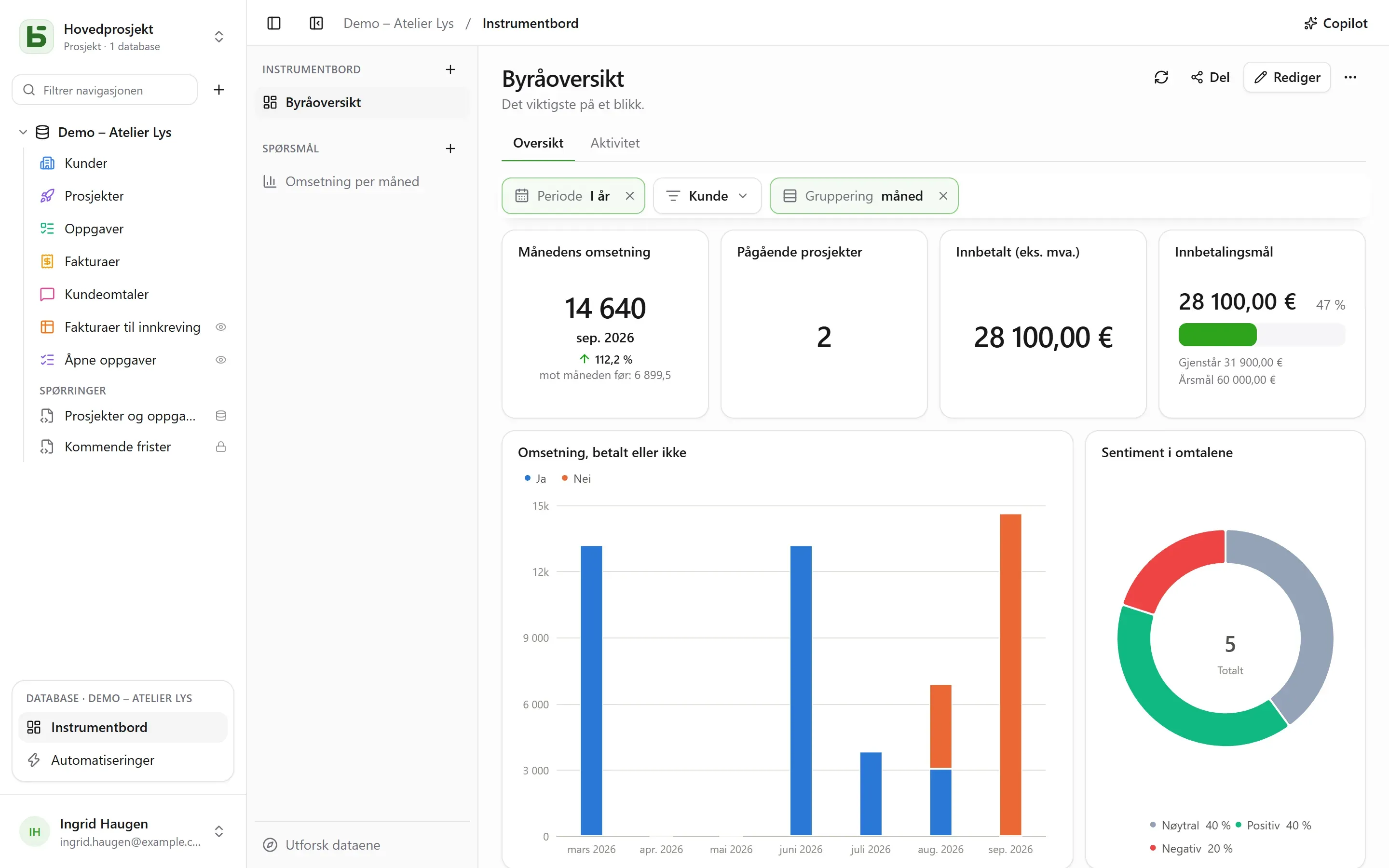Open Instrumentbord in database panel
The image size is (1389, 868).
click(x=123, y=727)
